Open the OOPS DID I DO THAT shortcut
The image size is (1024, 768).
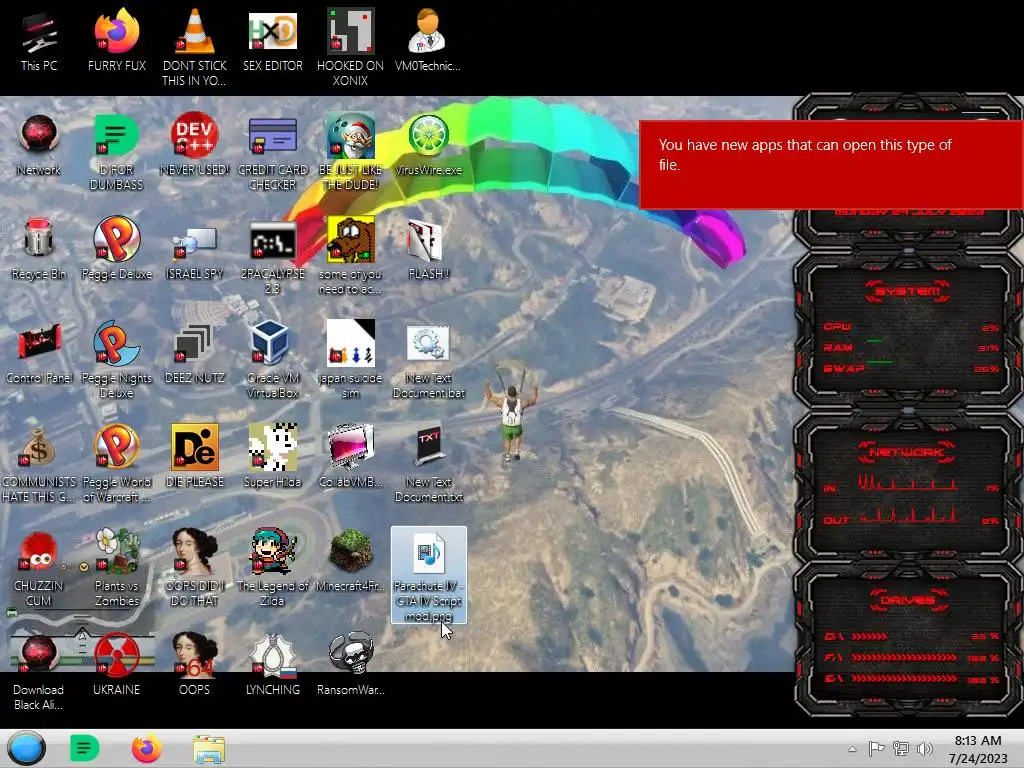coord(195,568)
